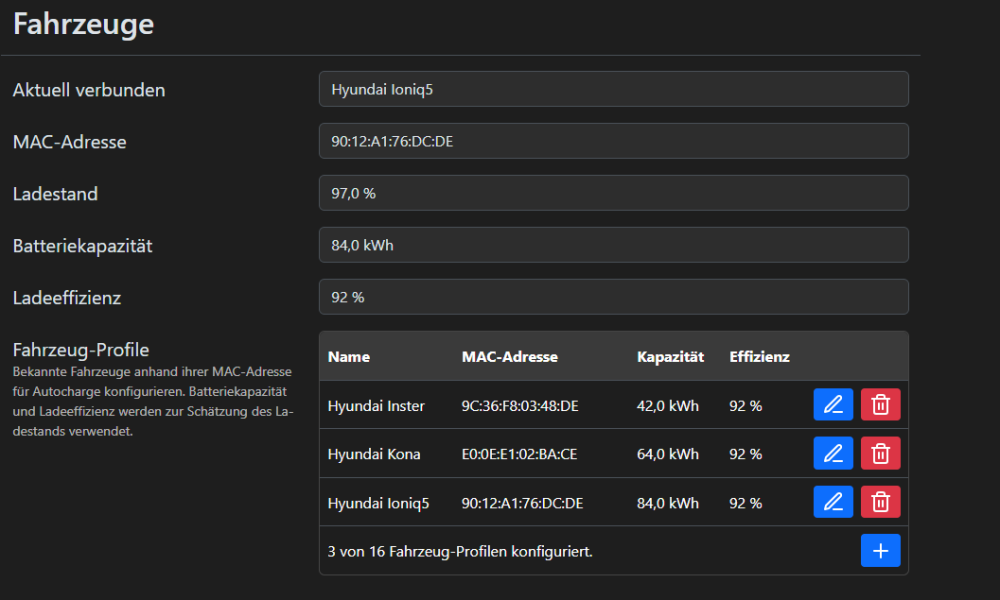This screenshot has width=1000, height=600.
Task: Click the Ladeeffizienz field showing 92 %
Action: click(614, 297)
